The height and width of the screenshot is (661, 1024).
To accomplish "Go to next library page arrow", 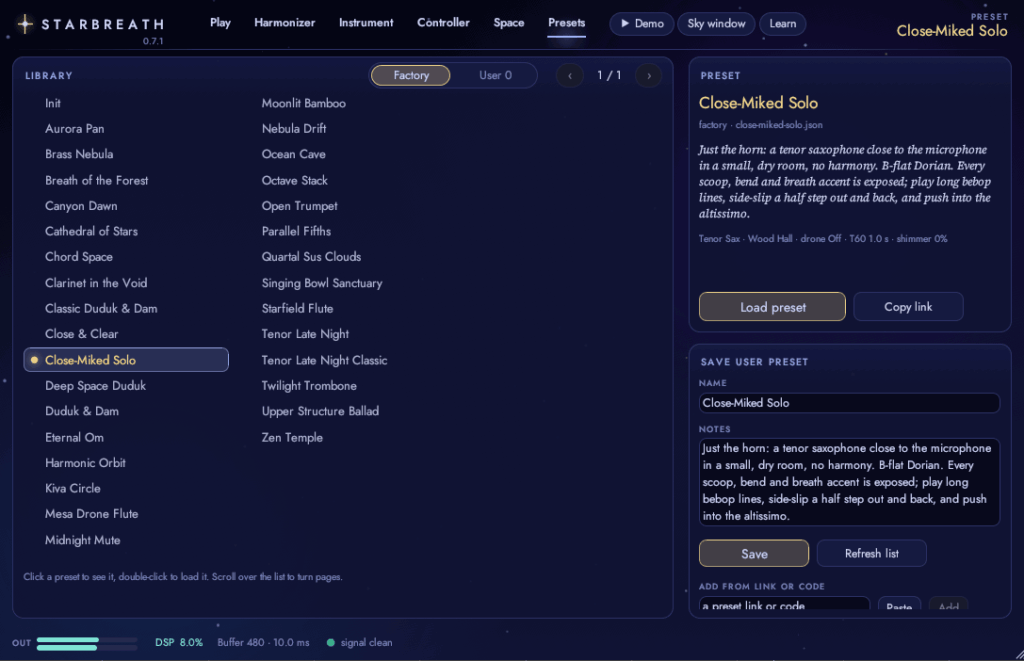I will (648, 76).
